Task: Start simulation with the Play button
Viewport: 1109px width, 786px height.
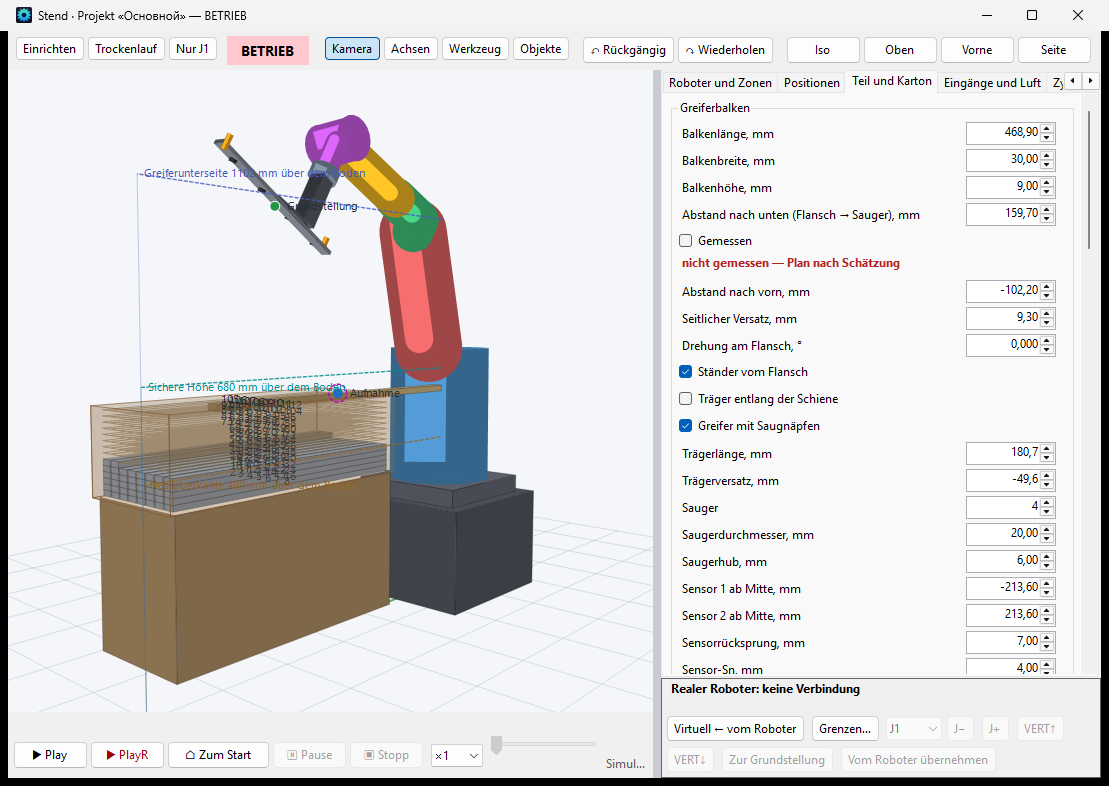Action: click(50, 755)
